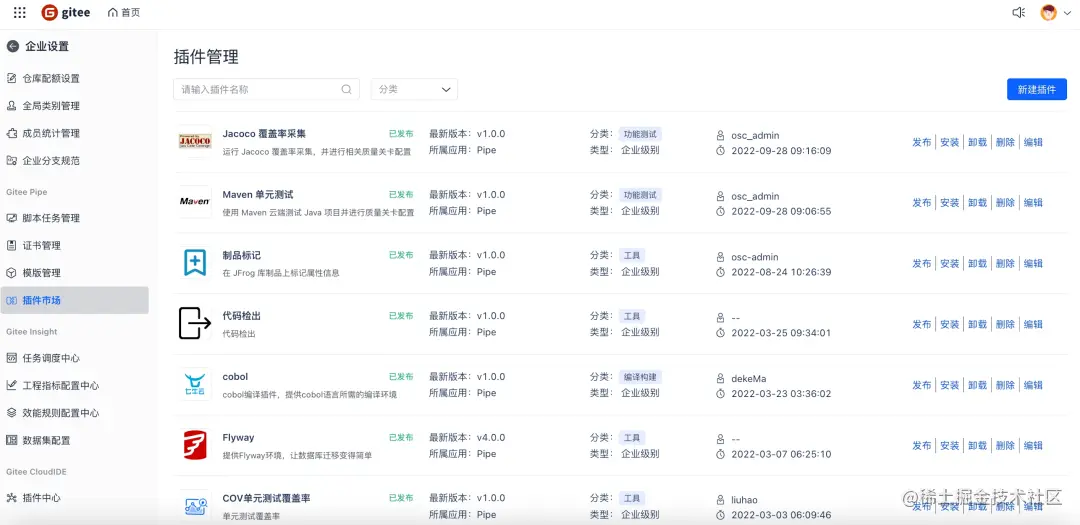Expand the 分类 category dropdown
1080x525 pixels.
[x=414, y=89]
